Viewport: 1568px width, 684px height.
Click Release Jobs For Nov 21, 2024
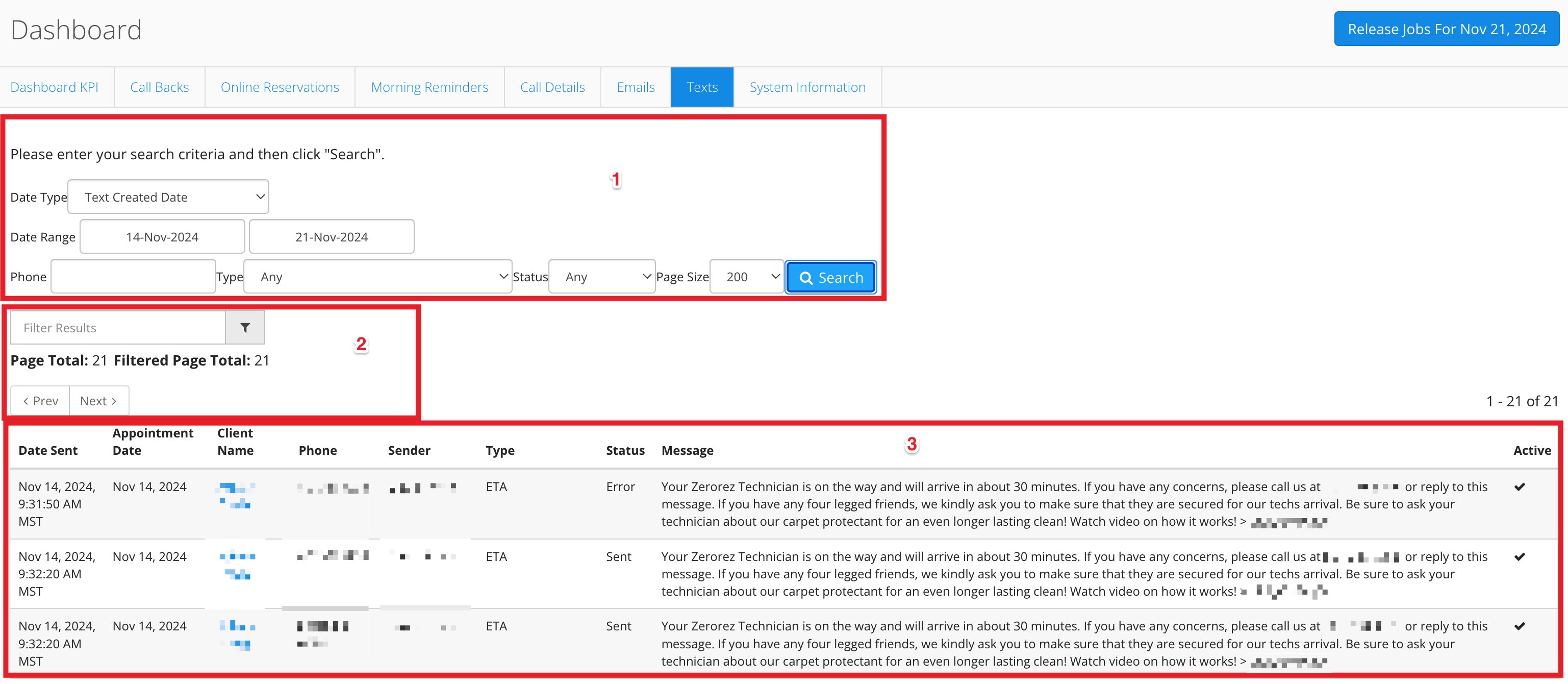click(1447, 29)
